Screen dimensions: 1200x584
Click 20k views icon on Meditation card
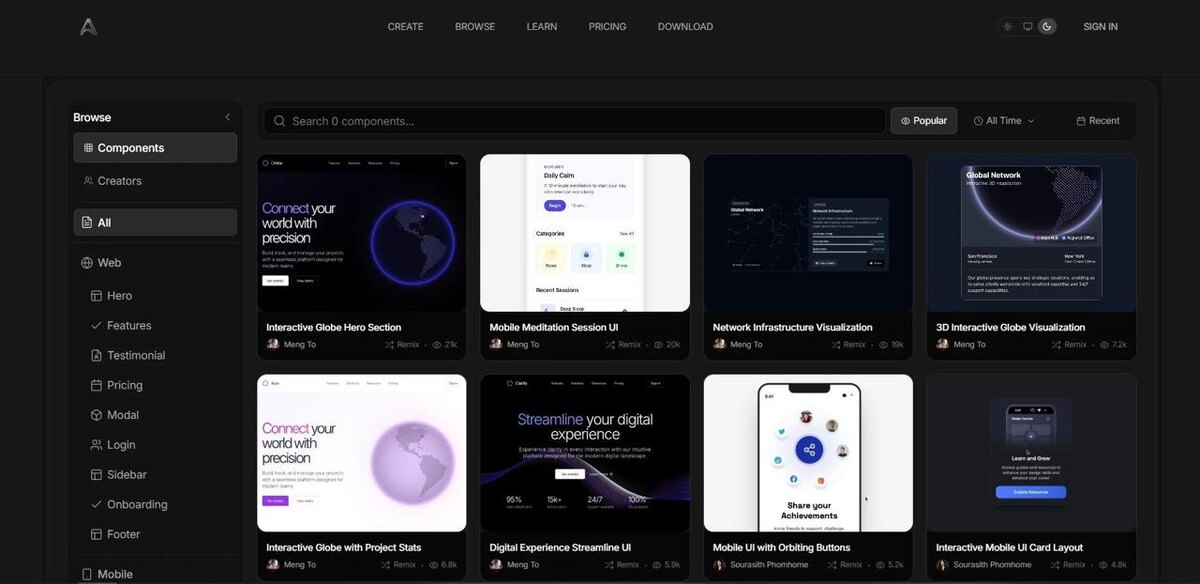[x=659, y=345]
